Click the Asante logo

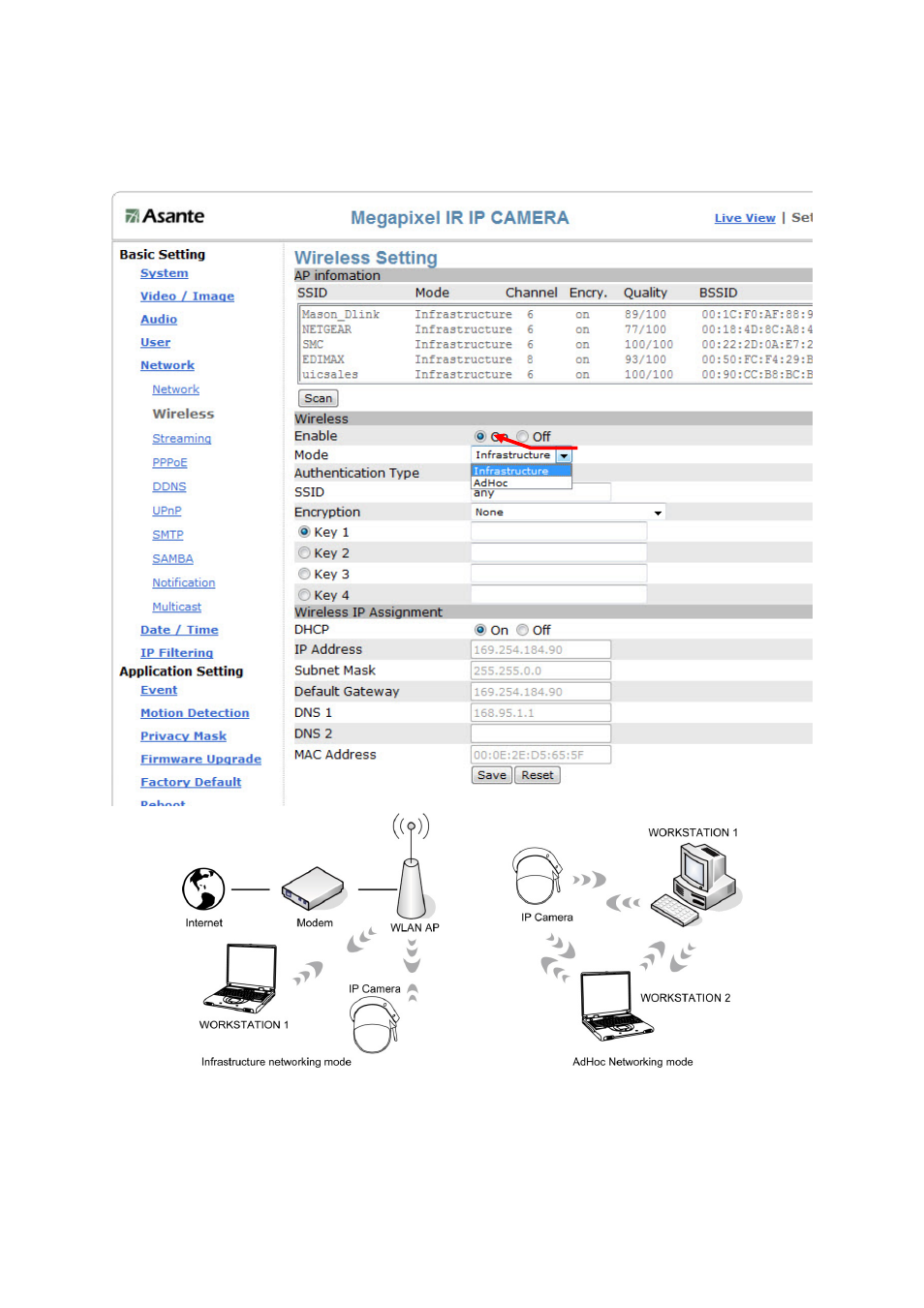(165, 216)
